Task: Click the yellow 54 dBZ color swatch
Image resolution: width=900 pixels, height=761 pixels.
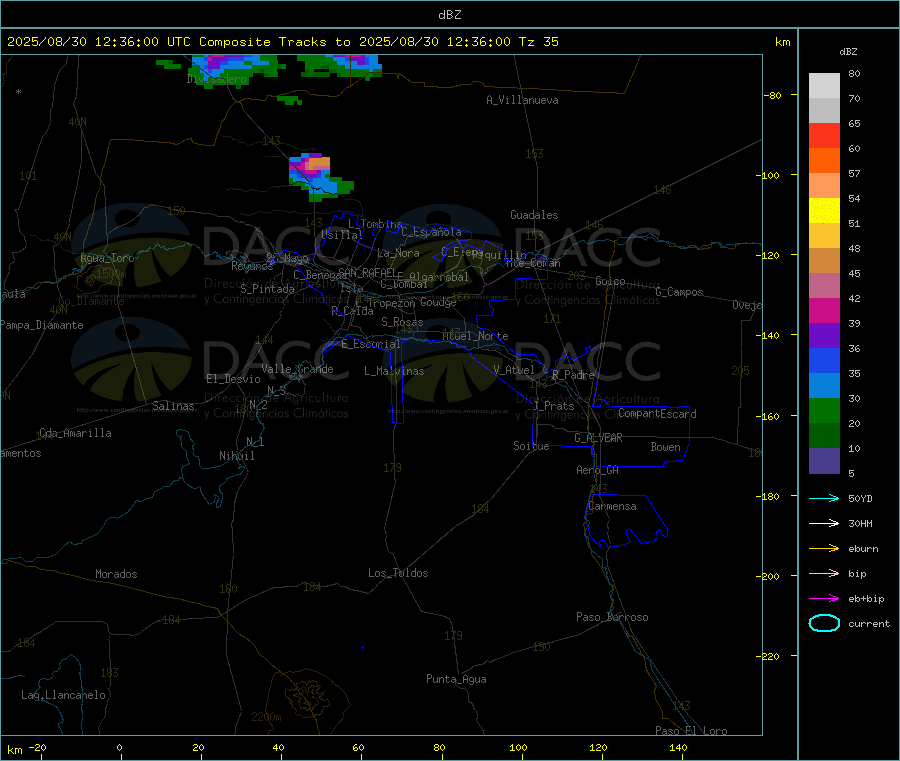Action: (x=824, y=210)
